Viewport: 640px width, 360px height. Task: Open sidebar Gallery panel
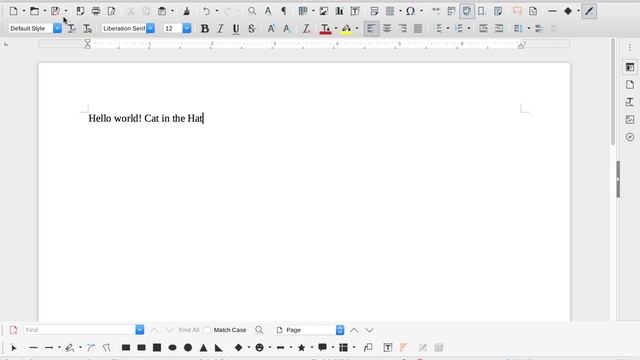point(630,120)
